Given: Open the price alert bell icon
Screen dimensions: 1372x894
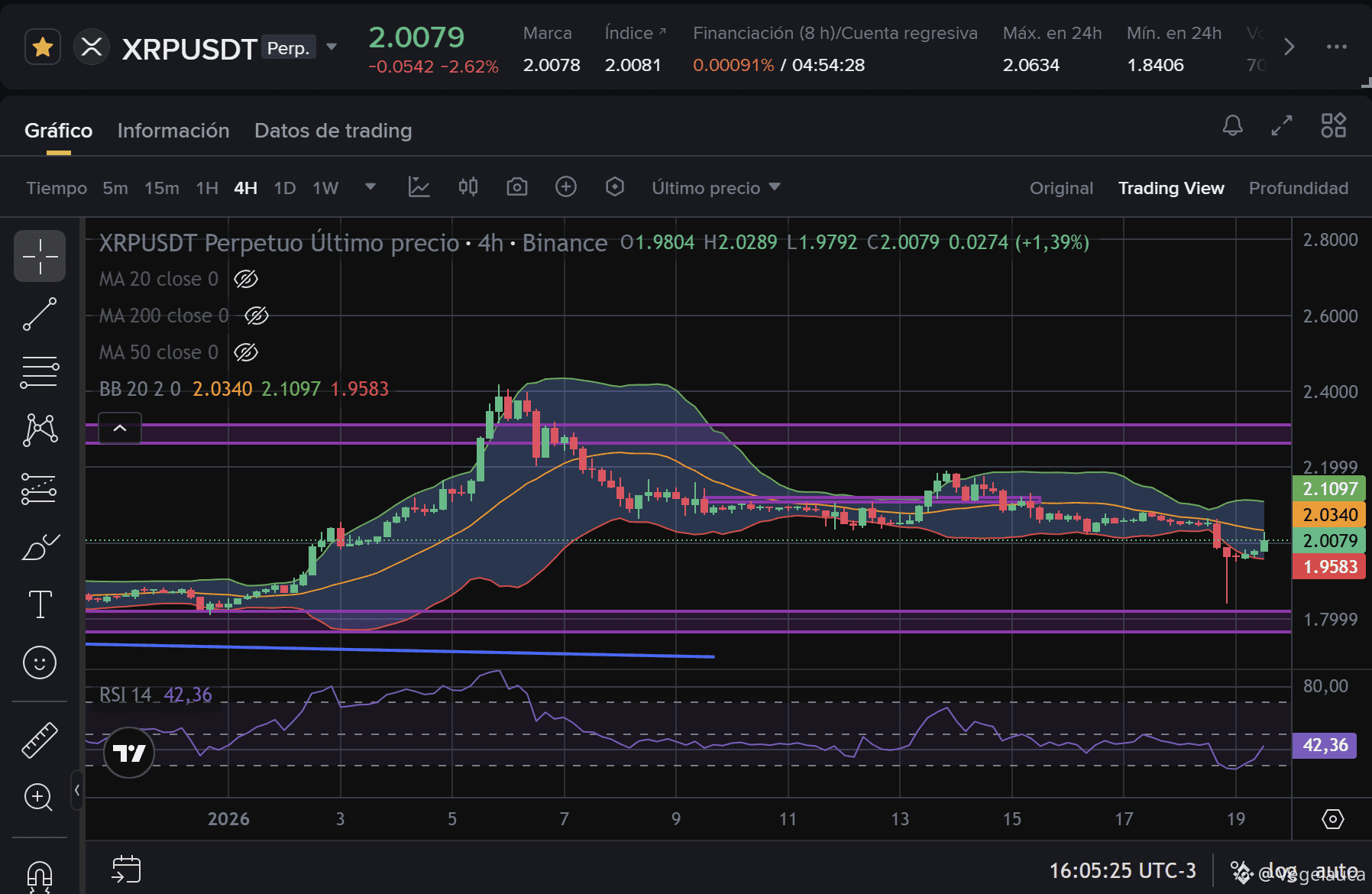Looking at the screenshot, I should (x=1232, y=125).
